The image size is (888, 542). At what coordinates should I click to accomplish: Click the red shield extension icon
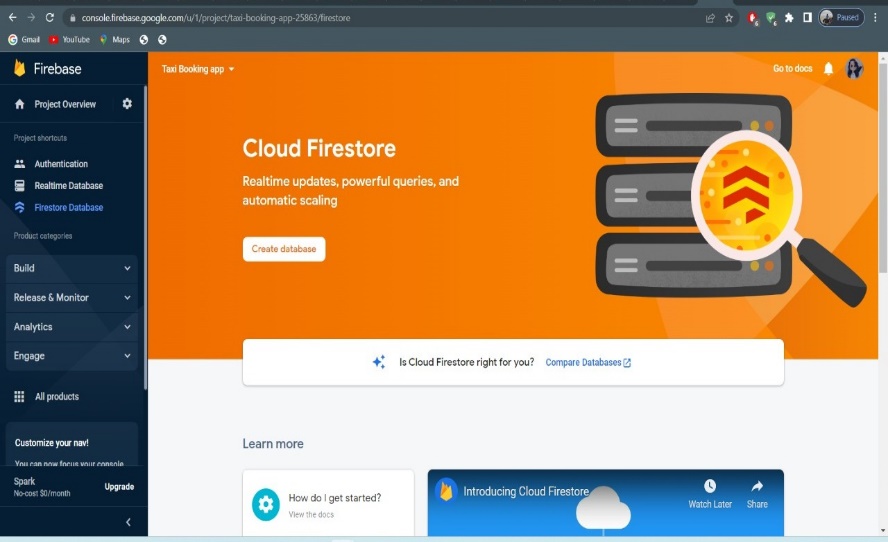point(753,18)
